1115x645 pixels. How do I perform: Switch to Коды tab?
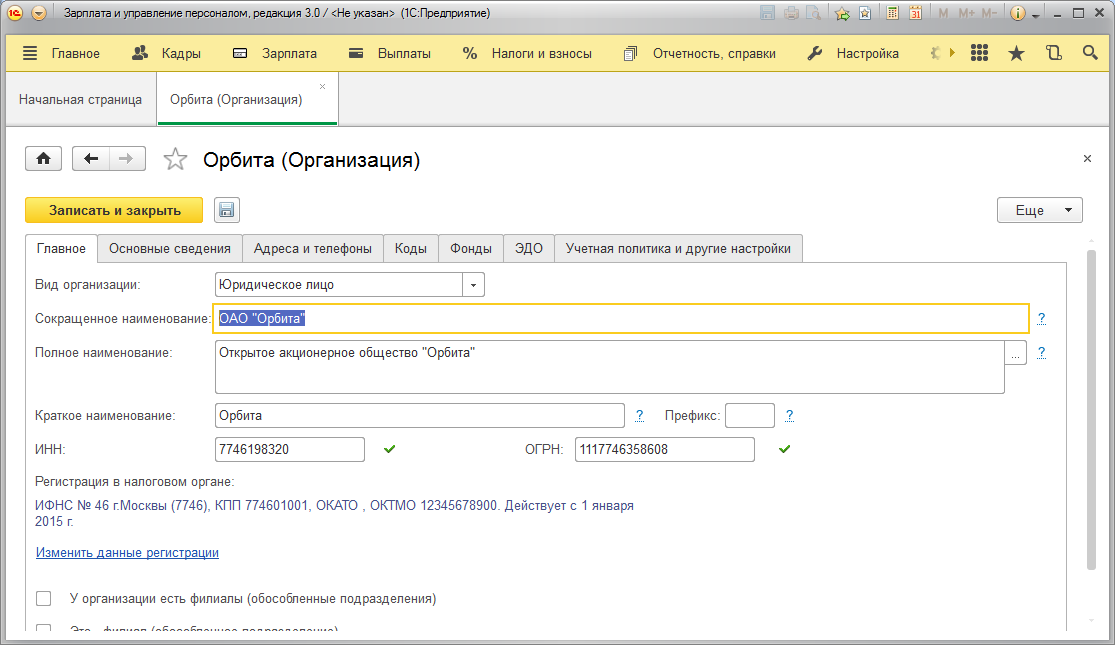point(410,249)
